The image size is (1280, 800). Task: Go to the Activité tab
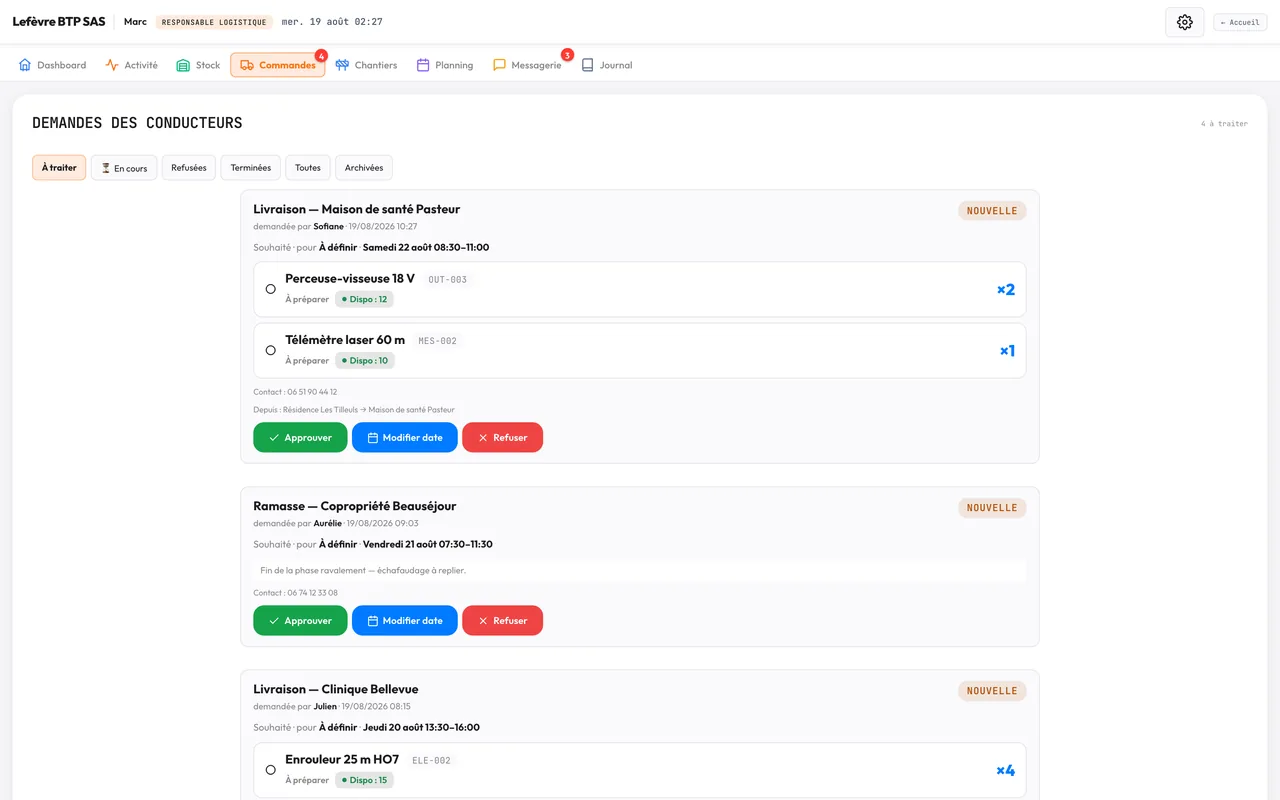click(132, 65)
